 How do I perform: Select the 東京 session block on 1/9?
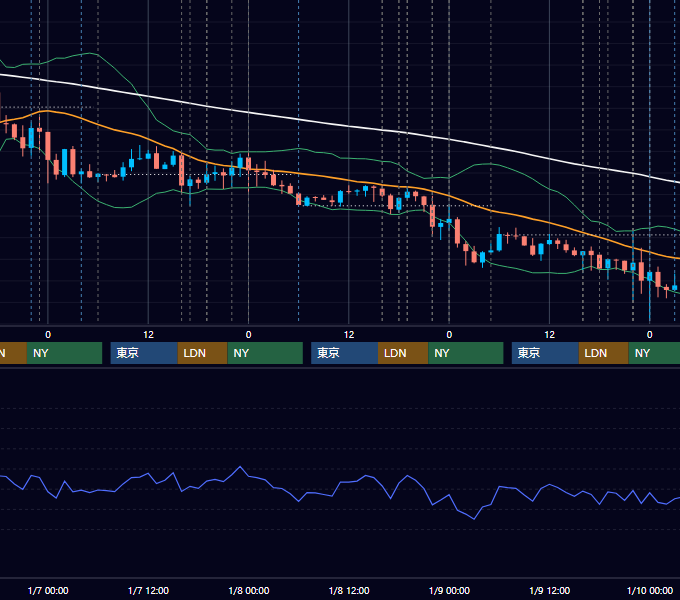545,353
